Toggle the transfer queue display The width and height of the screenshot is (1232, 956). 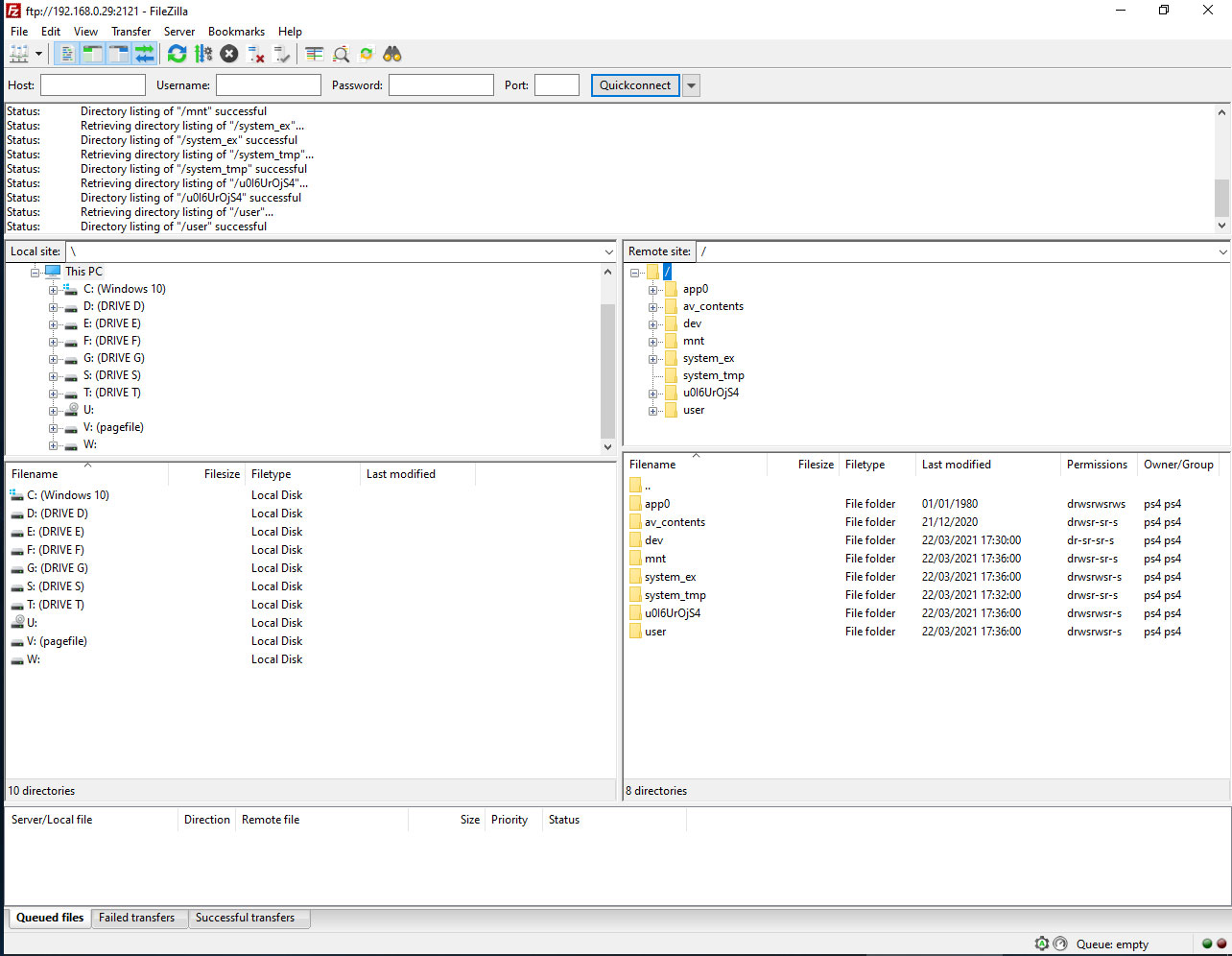coord(144,55)
